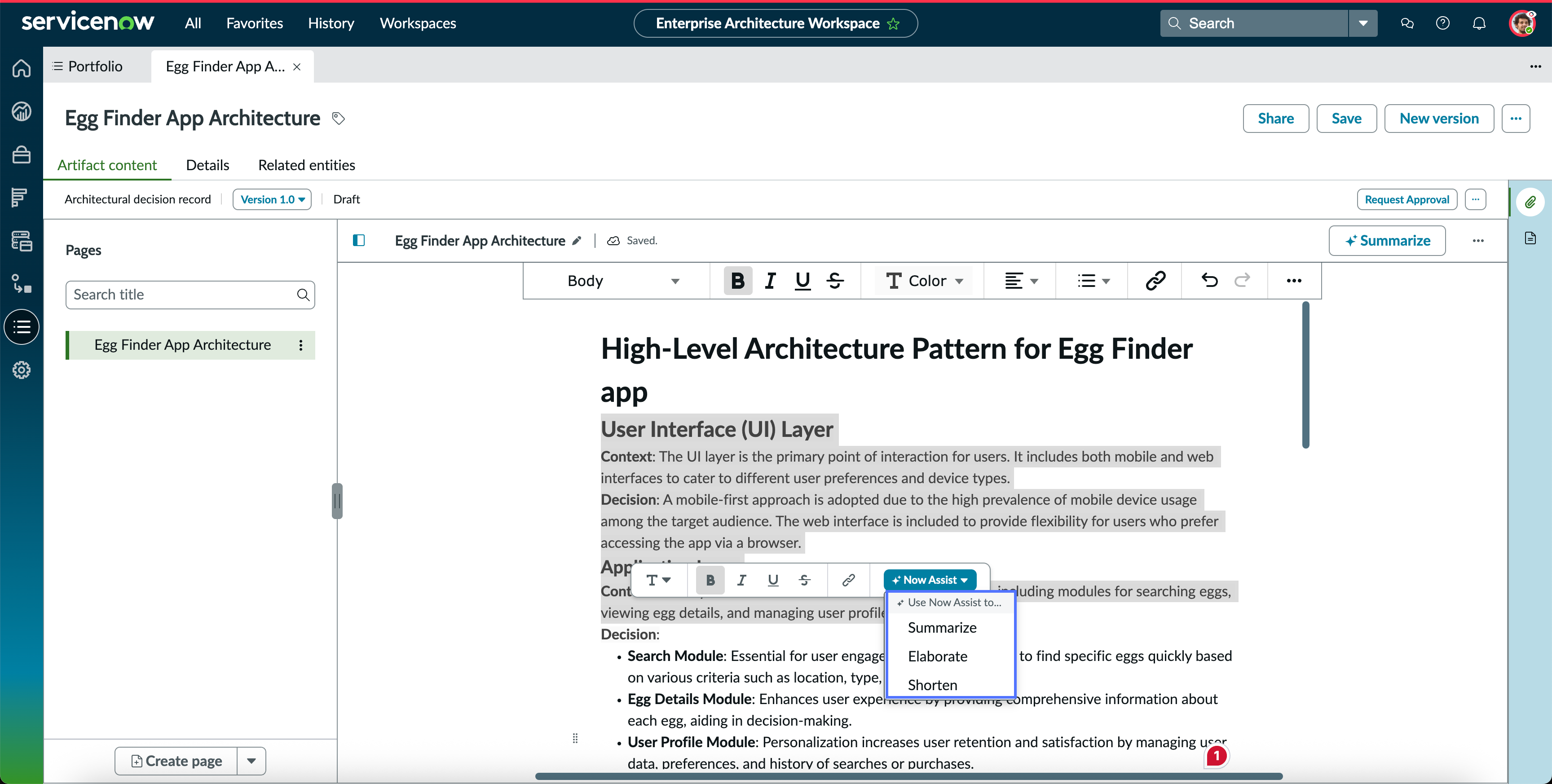Click the tag icon beside the artifact title
The image size is (1552, 784).
tap(339, 118)
